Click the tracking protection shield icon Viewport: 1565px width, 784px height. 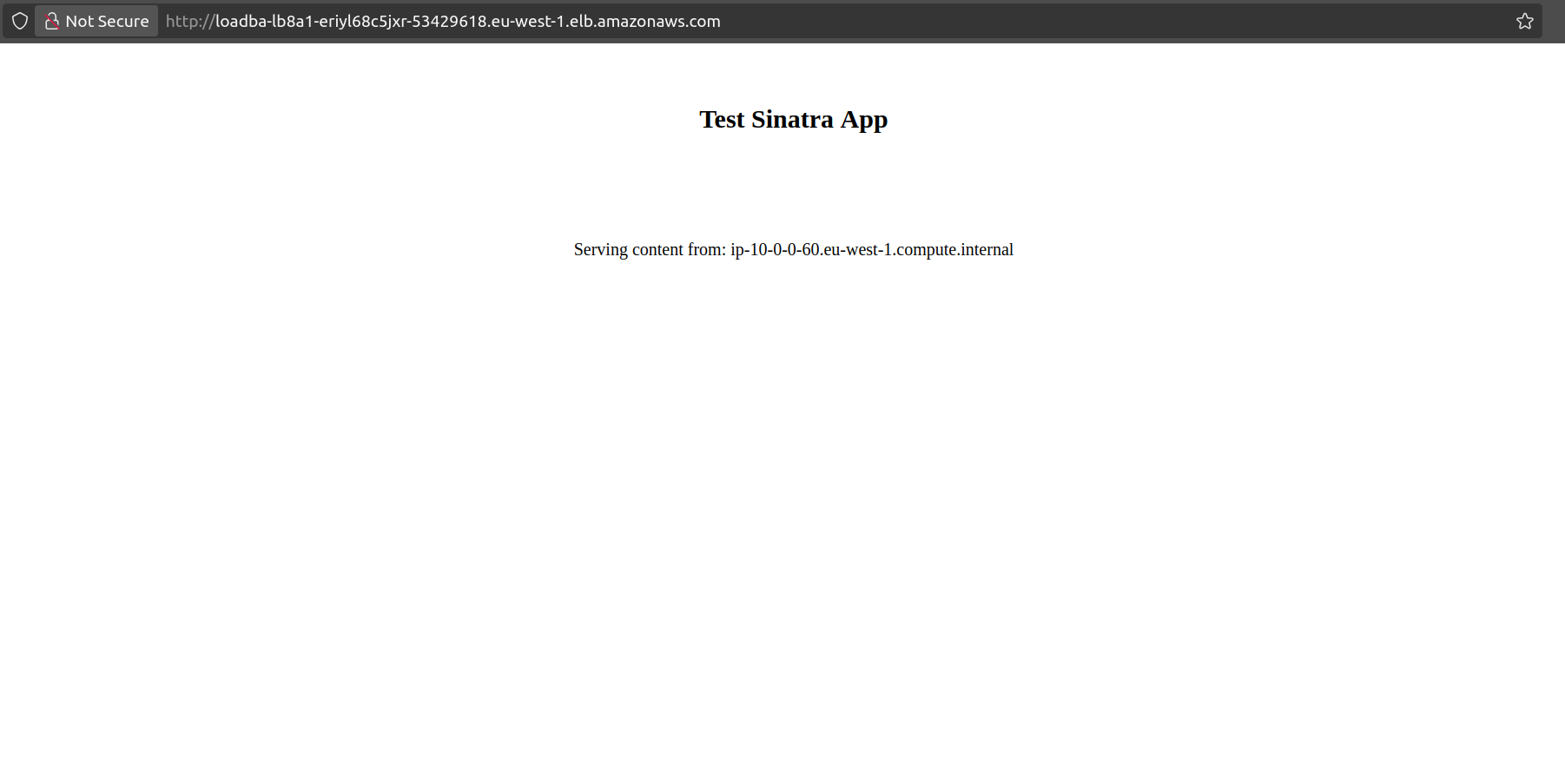(x=20, y=21)
